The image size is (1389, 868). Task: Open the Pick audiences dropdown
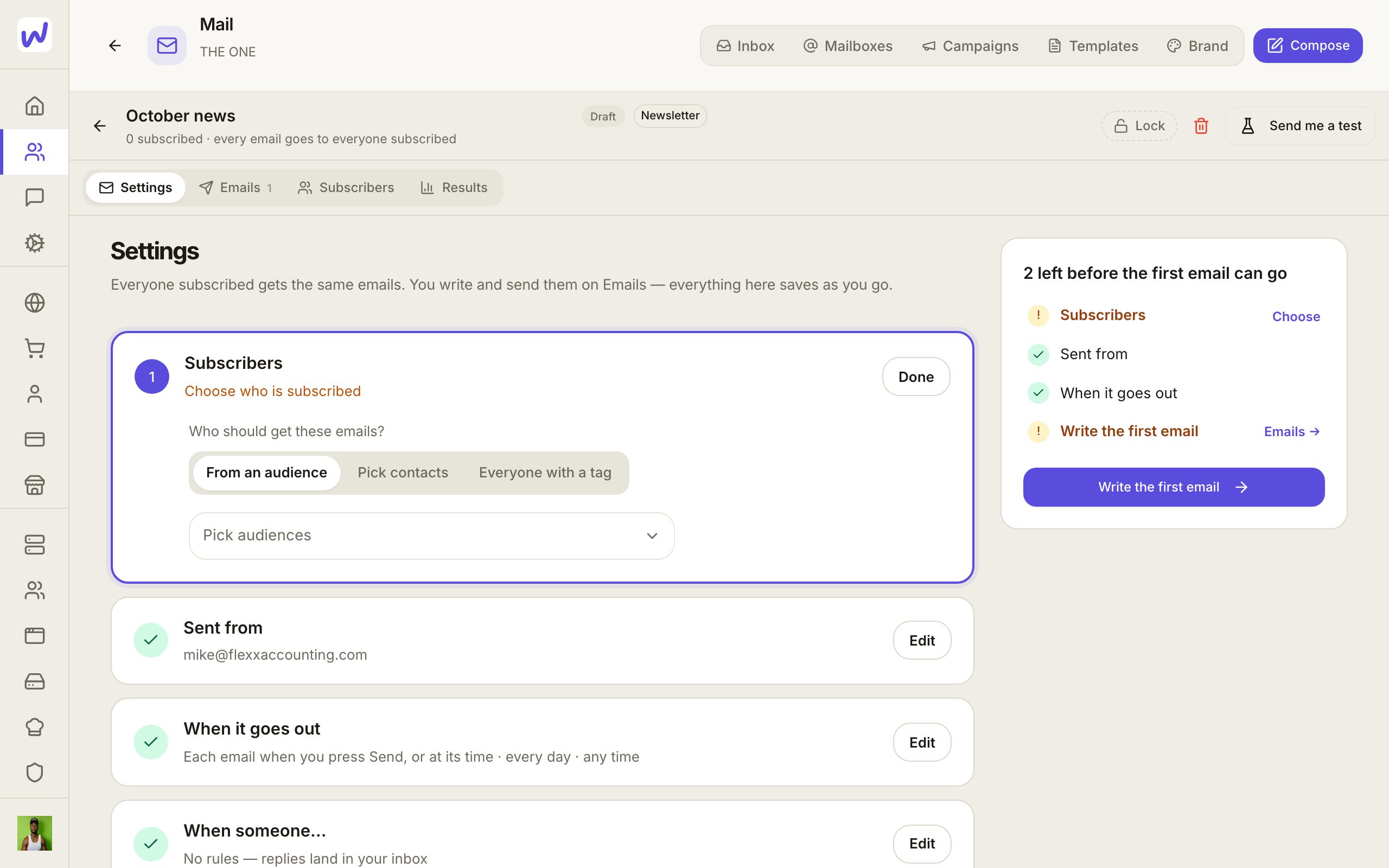(x=432, y=535)
